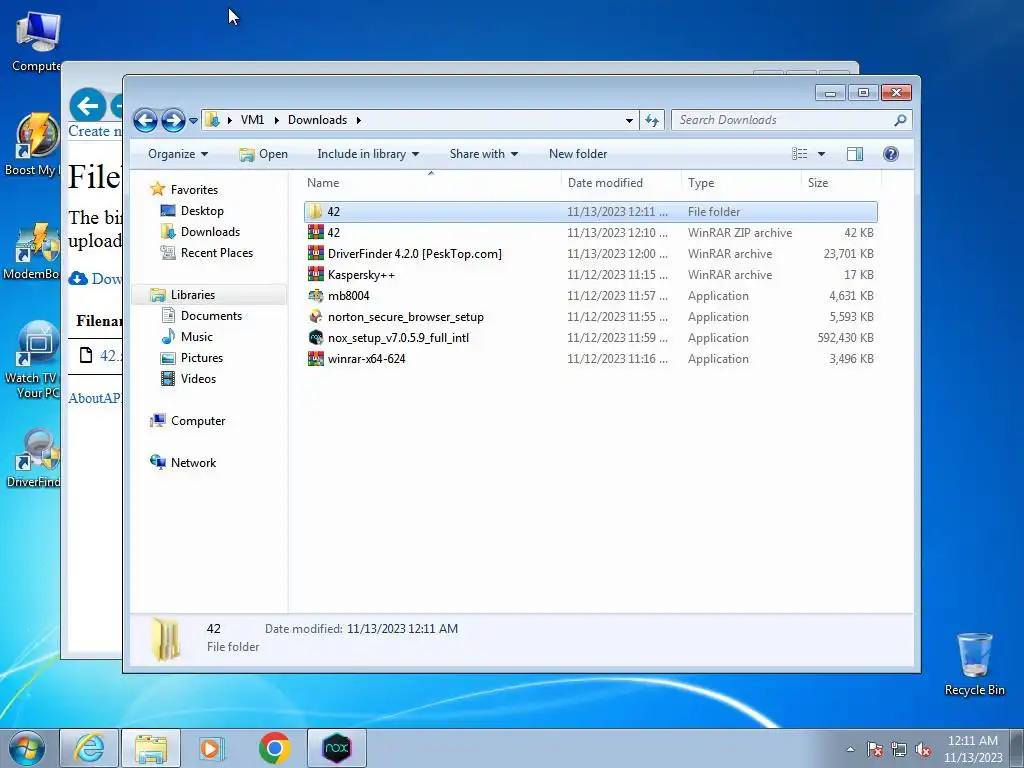Show hidden icons arrow in system tray
The width and height of the screenshot is (1024, 768).
click(850, 749)
